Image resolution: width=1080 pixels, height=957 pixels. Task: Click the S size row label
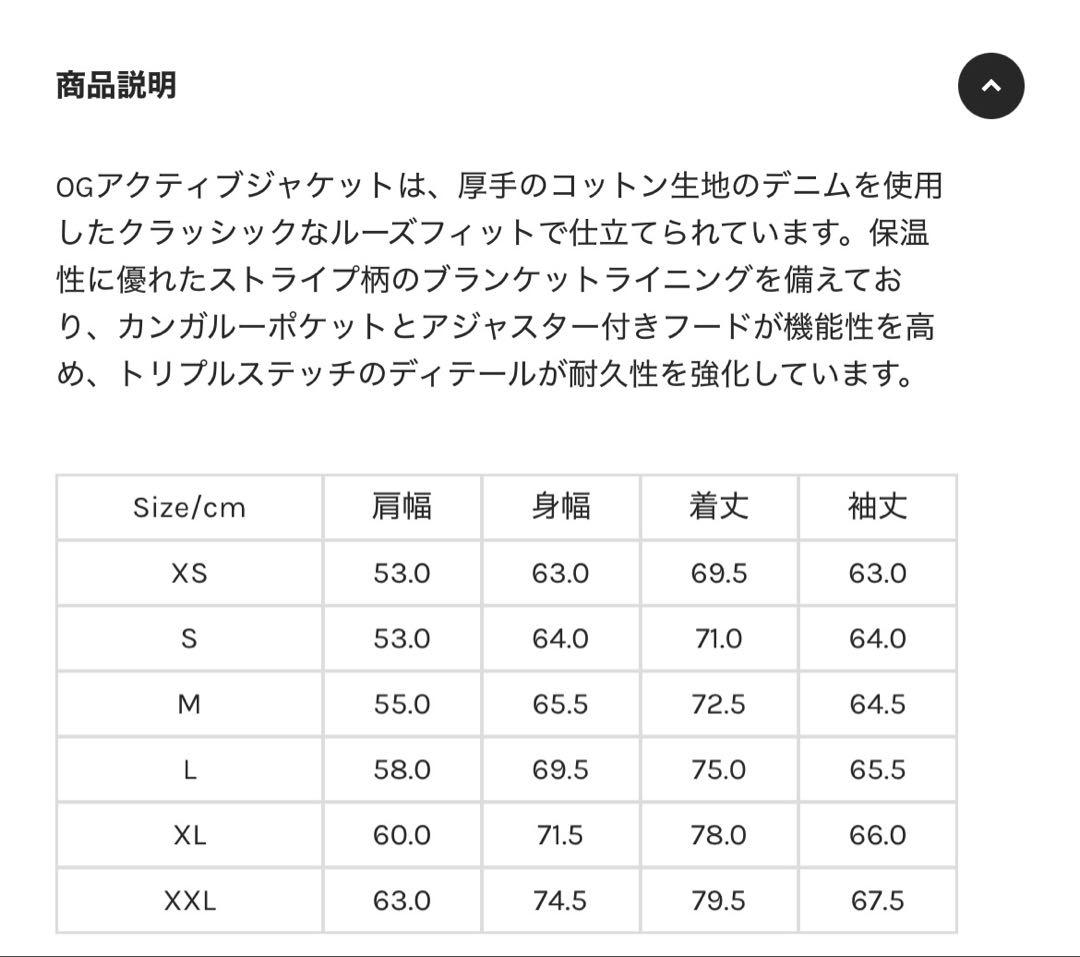click(189, 639)
